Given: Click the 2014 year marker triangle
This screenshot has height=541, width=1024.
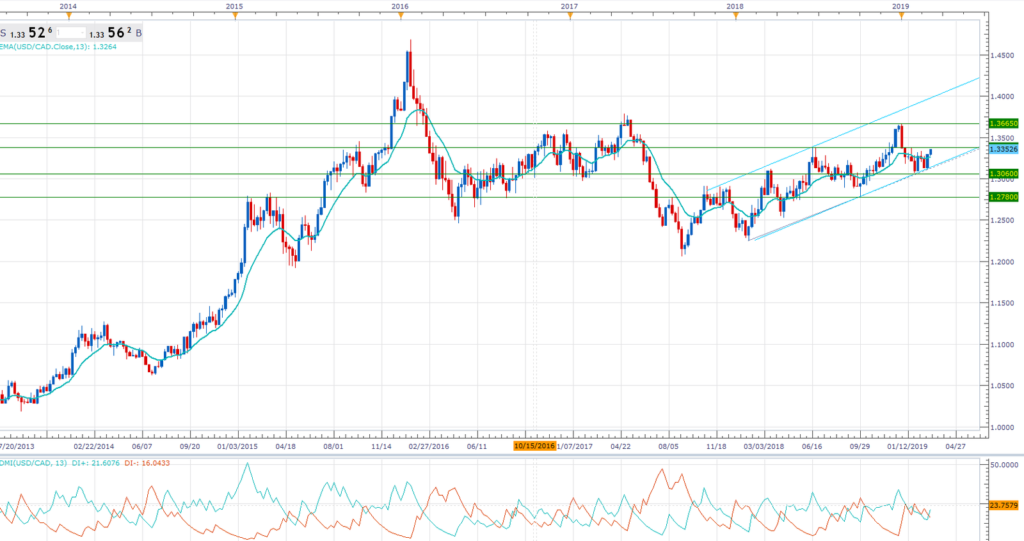Looking at the screenshot, I should click(x=68, y=16).
